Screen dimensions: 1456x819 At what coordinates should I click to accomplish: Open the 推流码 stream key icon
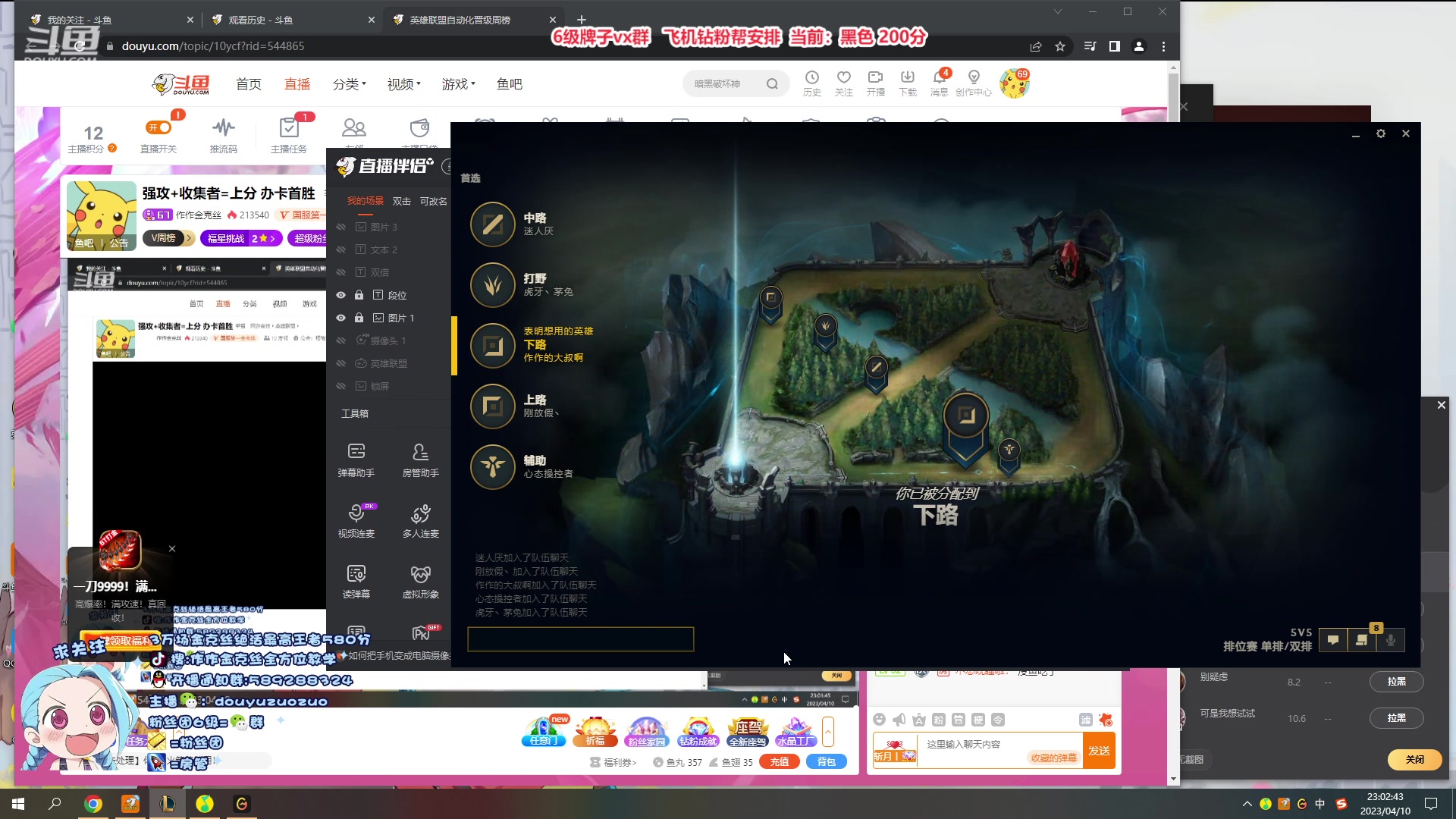coord(224,135)
